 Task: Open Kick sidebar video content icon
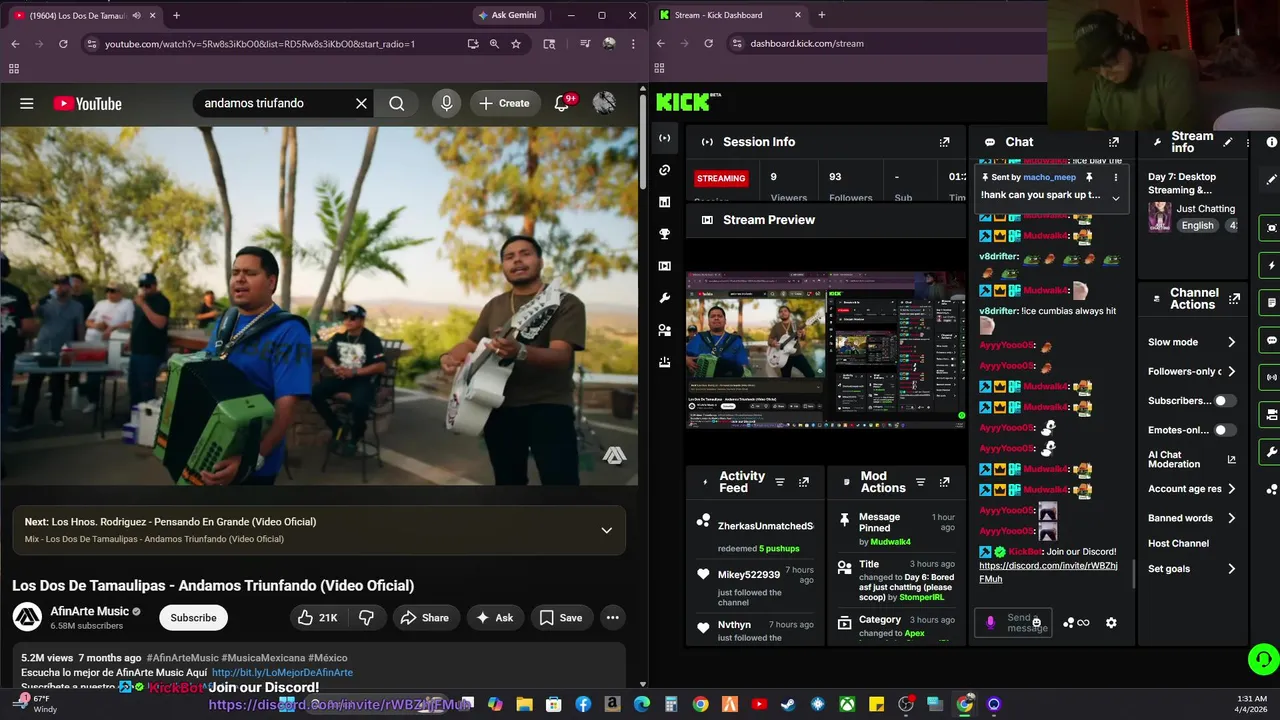[x=664, y=266]
